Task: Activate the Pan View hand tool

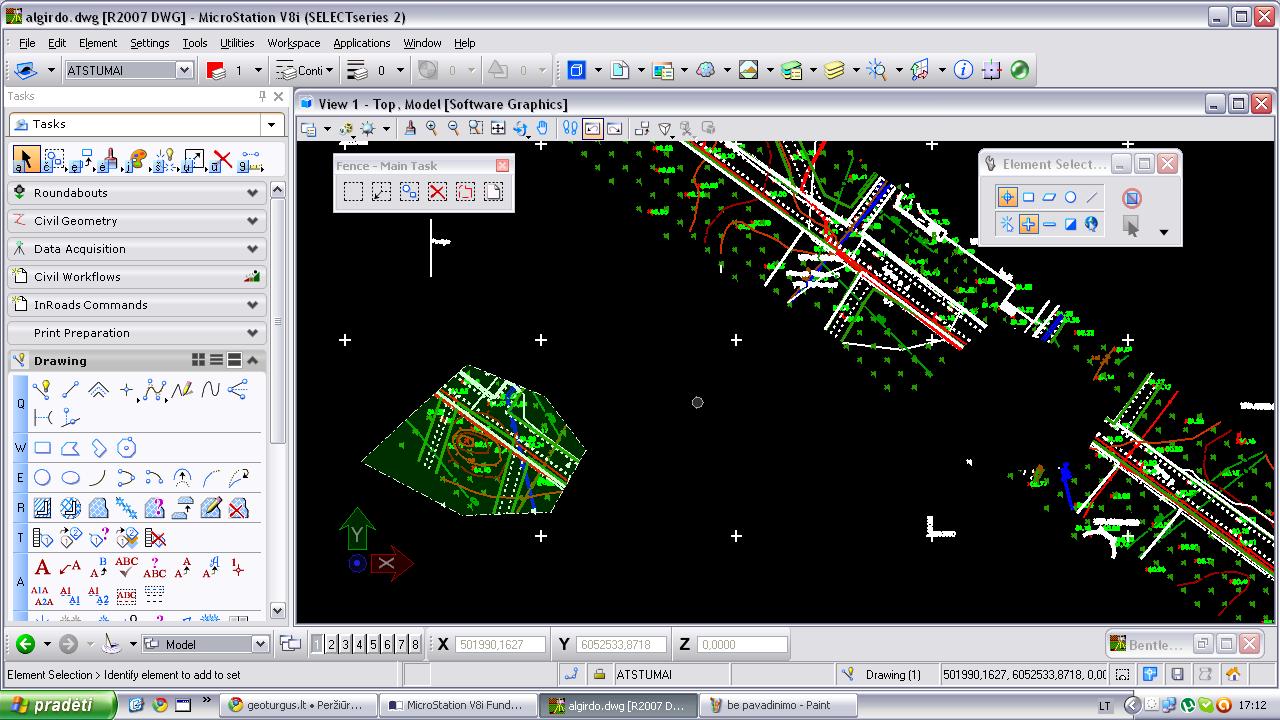Action: (542, 128)
